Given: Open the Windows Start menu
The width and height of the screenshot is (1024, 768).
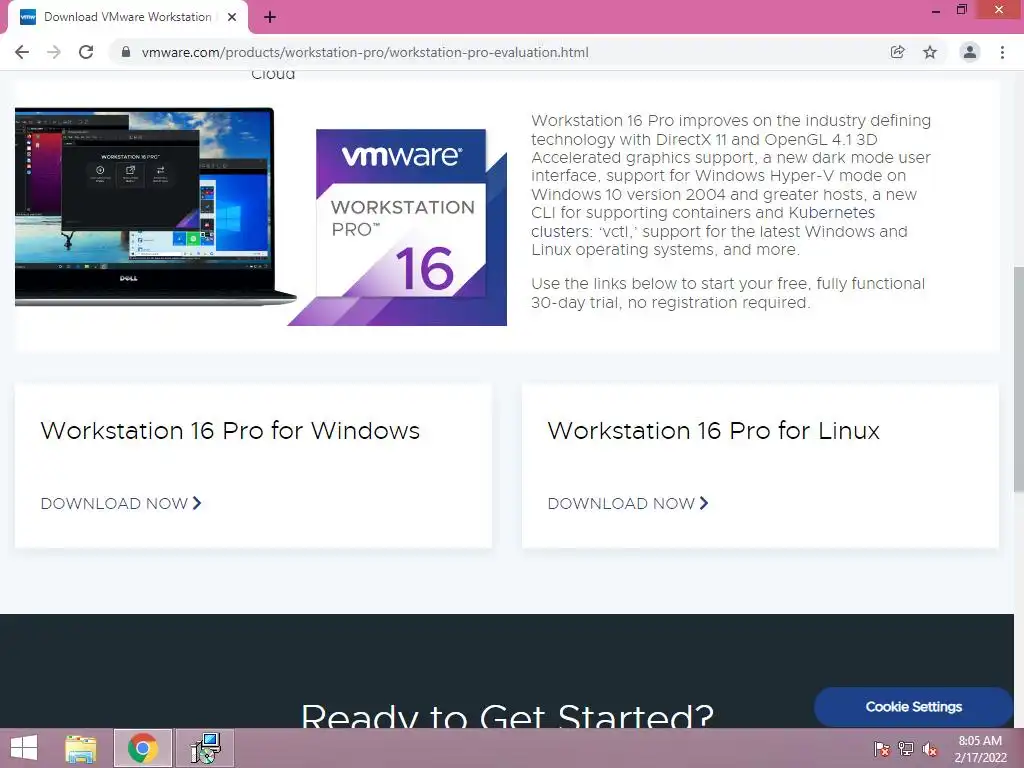Looking at the screenshot, I should point(24,748).
